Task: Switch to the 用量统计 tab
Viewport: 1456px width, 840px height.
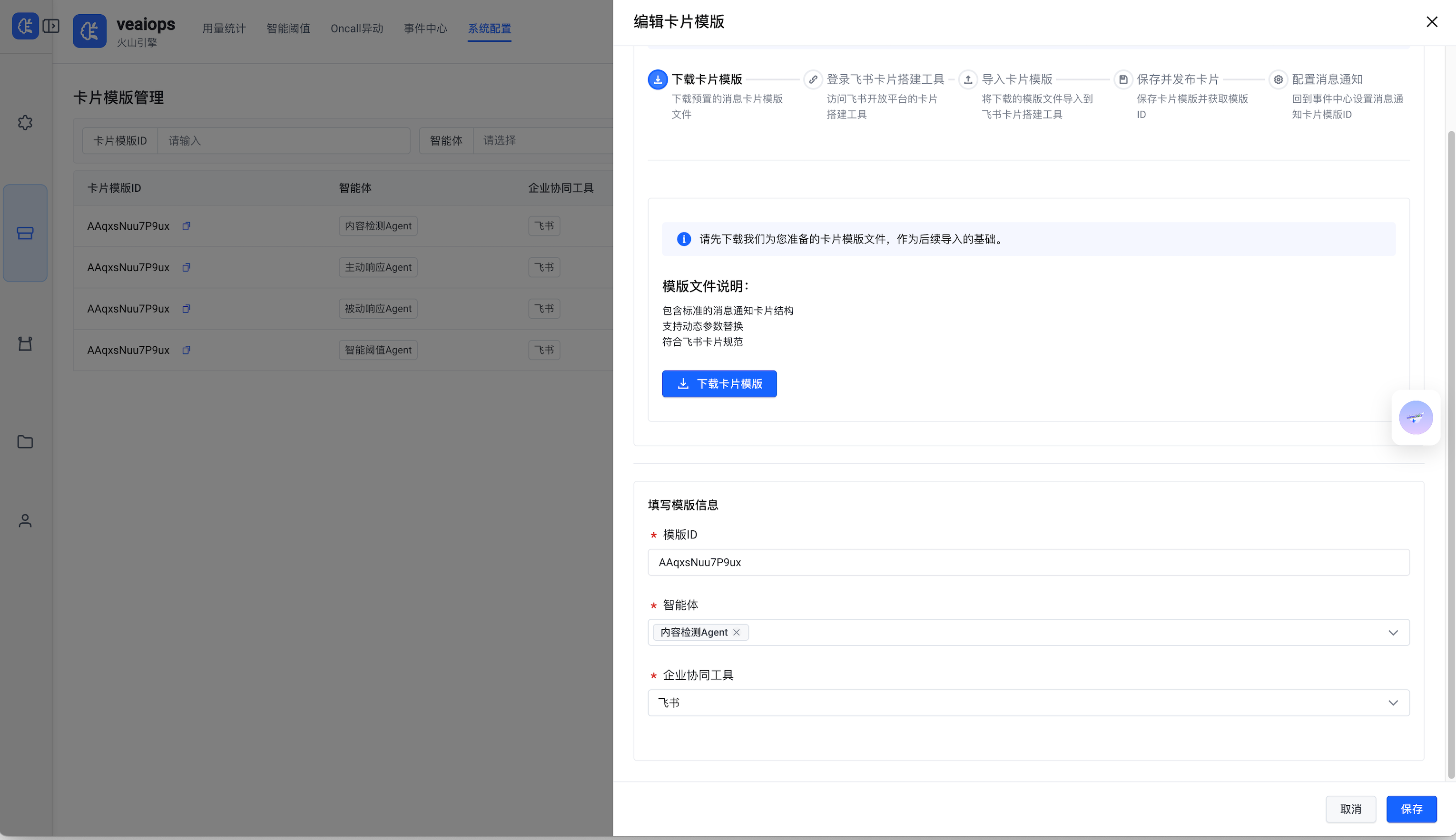Action: (x=224, y=28)
